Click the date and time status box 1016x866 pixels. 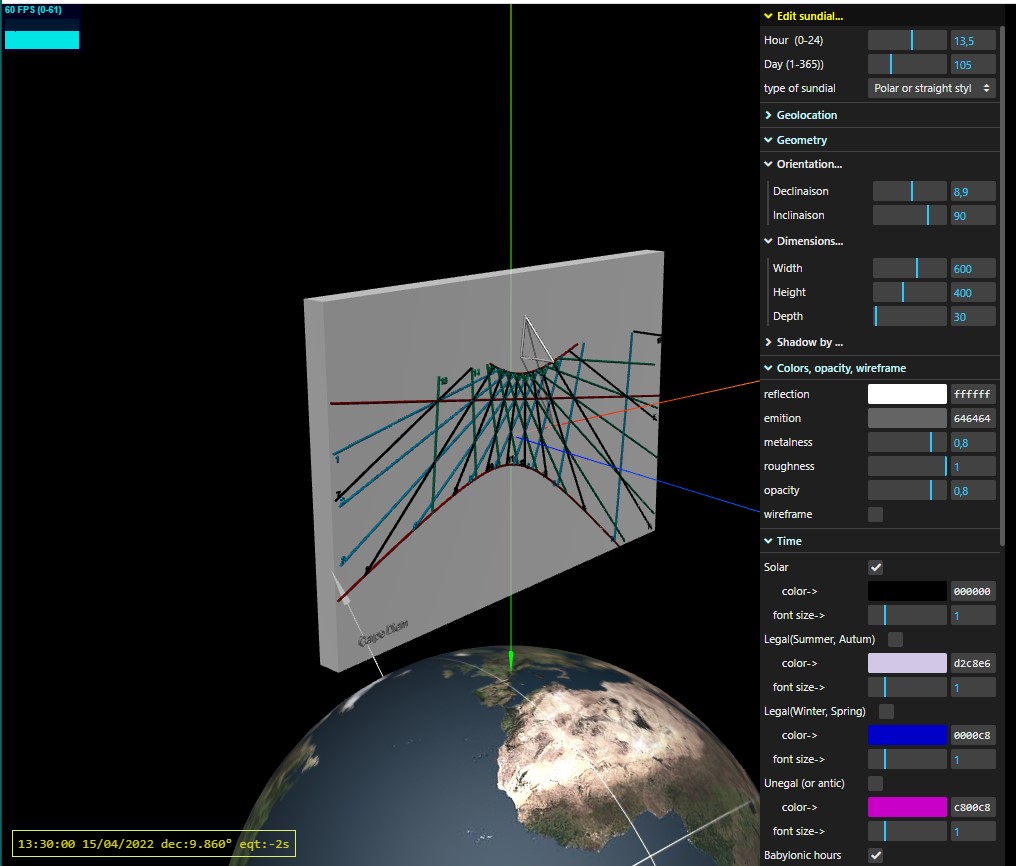pyautogui.click(x=154, y=844)
